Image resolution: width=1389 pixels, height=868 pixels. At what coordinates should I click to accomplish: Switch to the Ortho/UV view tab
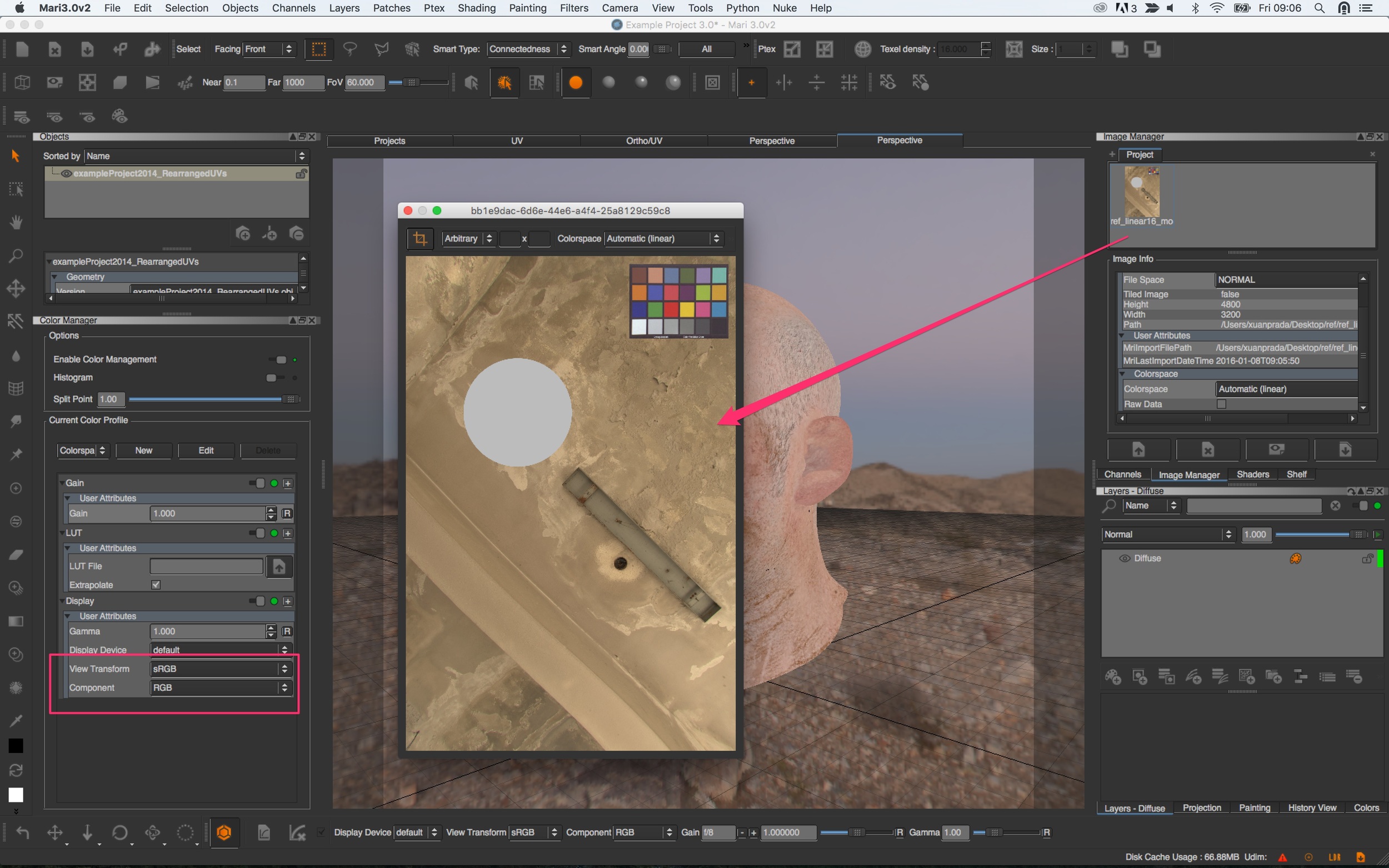pyautogui.click(x=644, y=141)
